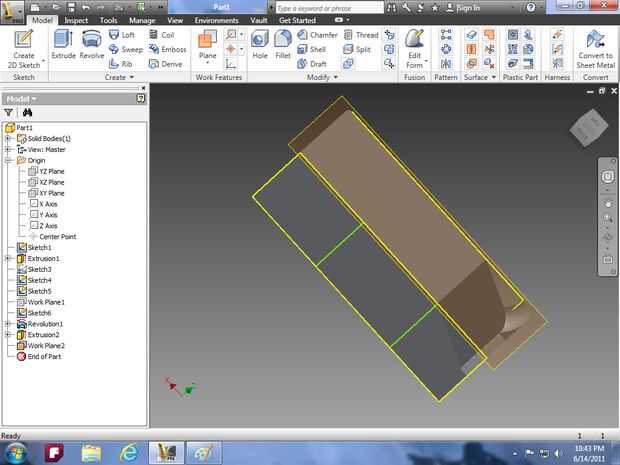The height and width of the screenshot is (465, 620).
Task: Collapse the Origin folder
Action: 8,160
